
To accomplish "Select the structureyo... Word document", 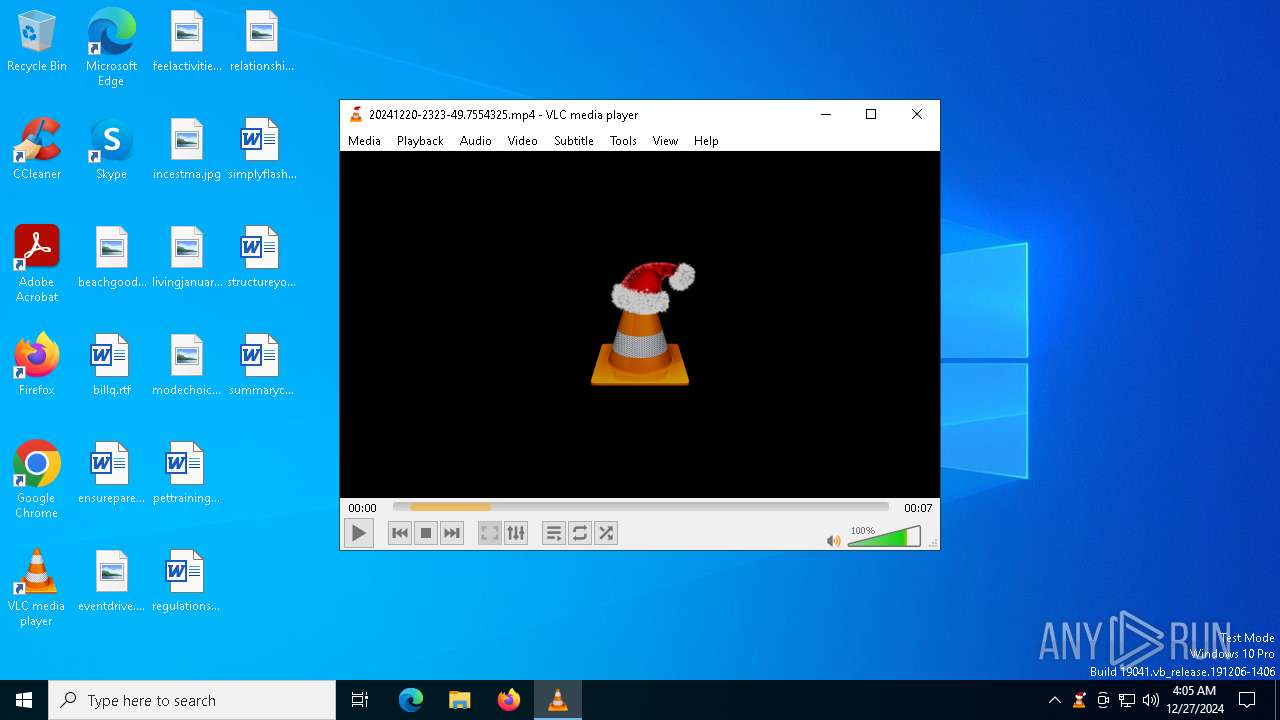I will (x=261, y=257).
